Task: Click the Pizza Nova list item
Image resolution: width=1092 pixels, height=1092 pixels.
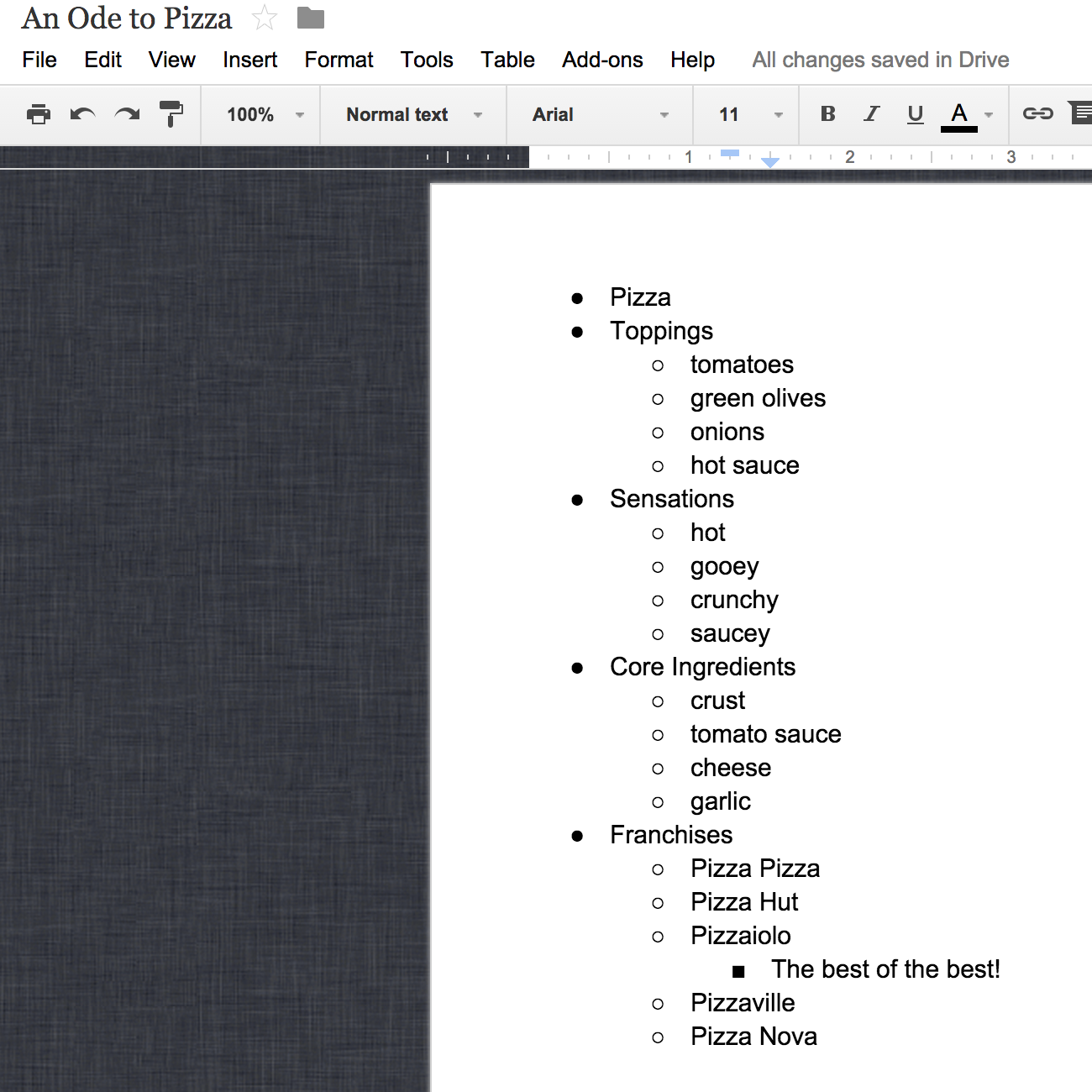Action: click(753, 1037)
